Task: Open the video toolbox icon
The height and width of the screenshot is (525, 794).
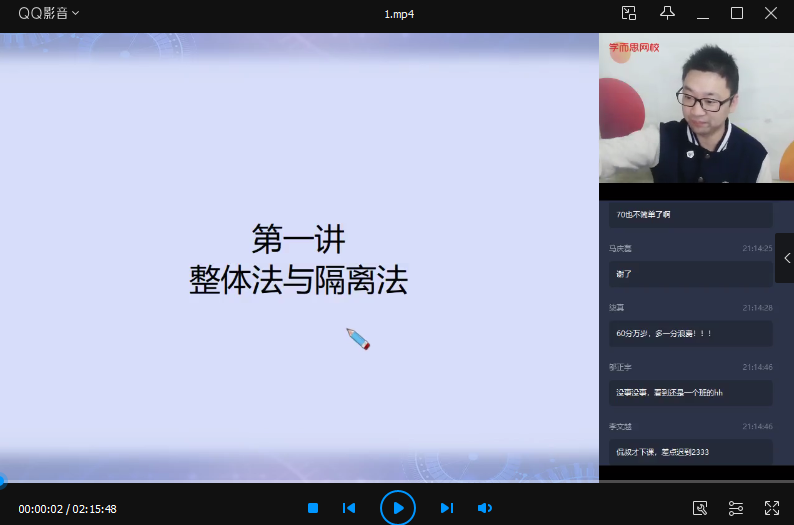Action: (700, 508)
